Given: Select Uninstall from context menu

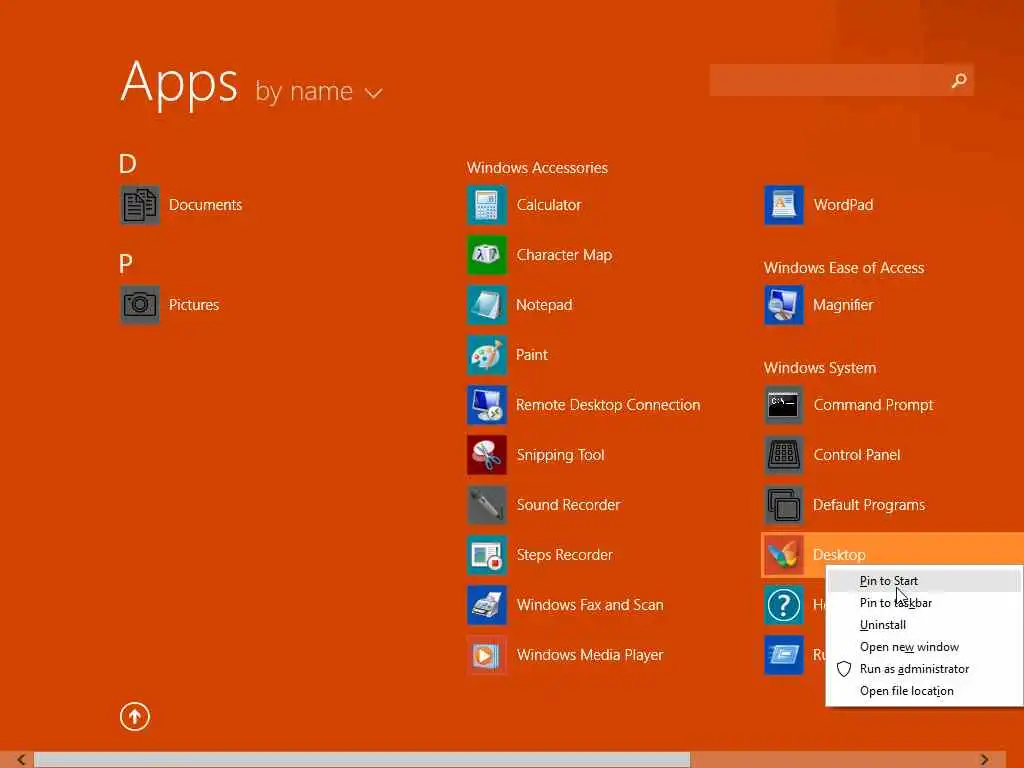Looking at the screenshot, I should click(x=924, y=625).
